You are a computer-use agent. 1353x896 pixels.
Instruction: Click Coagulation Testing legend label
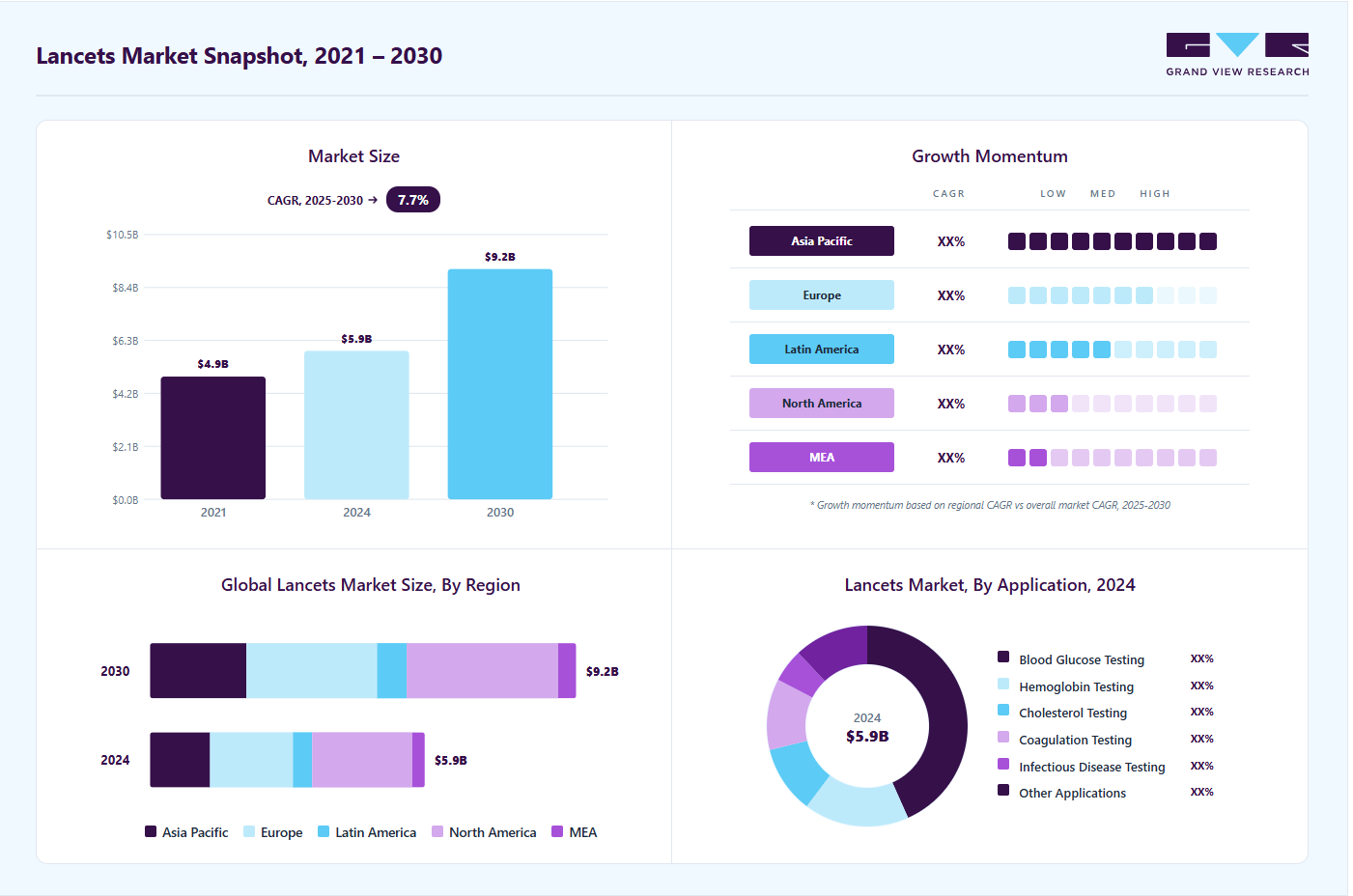(1075, 740)
